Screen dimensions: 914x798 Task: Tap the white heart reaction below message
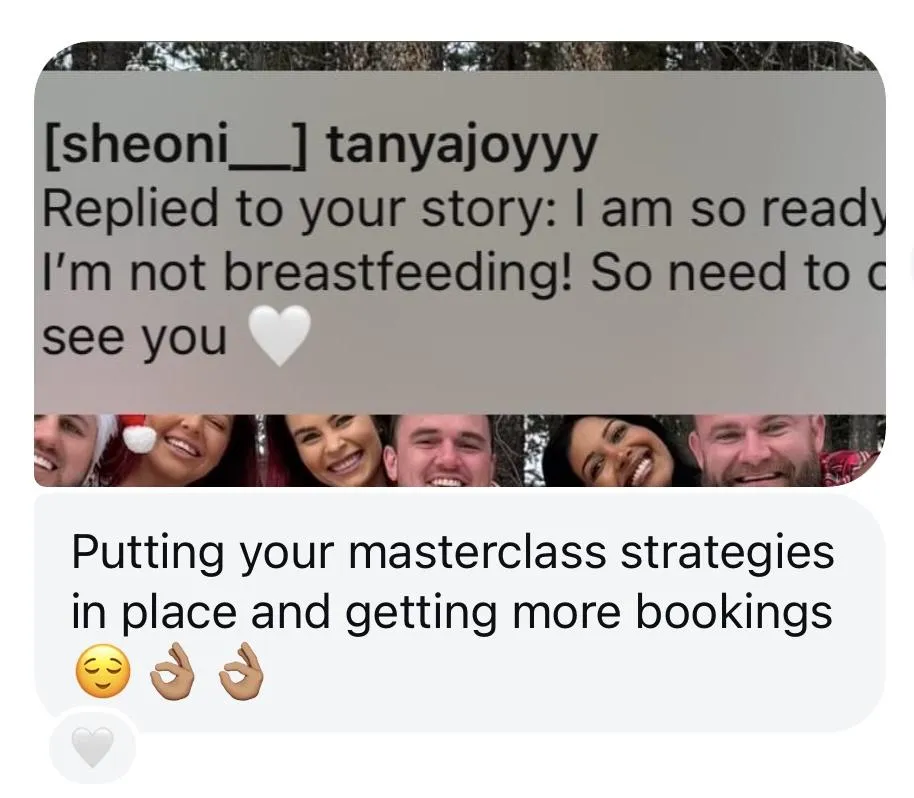[92, 747]
